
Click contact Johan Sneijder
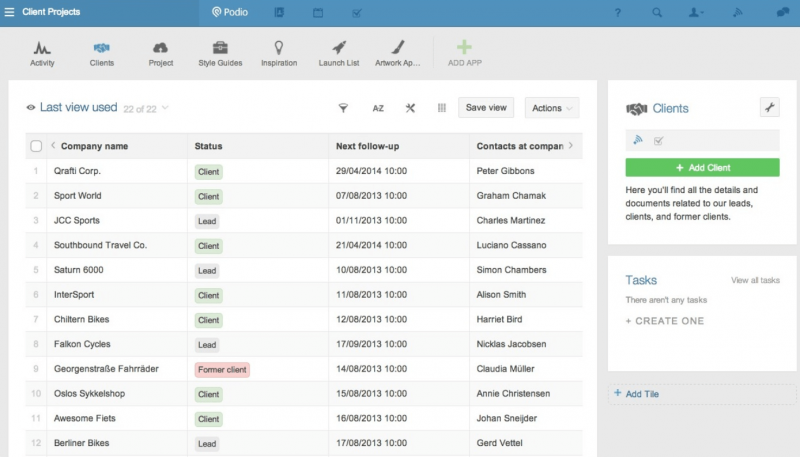pos(507,418)
